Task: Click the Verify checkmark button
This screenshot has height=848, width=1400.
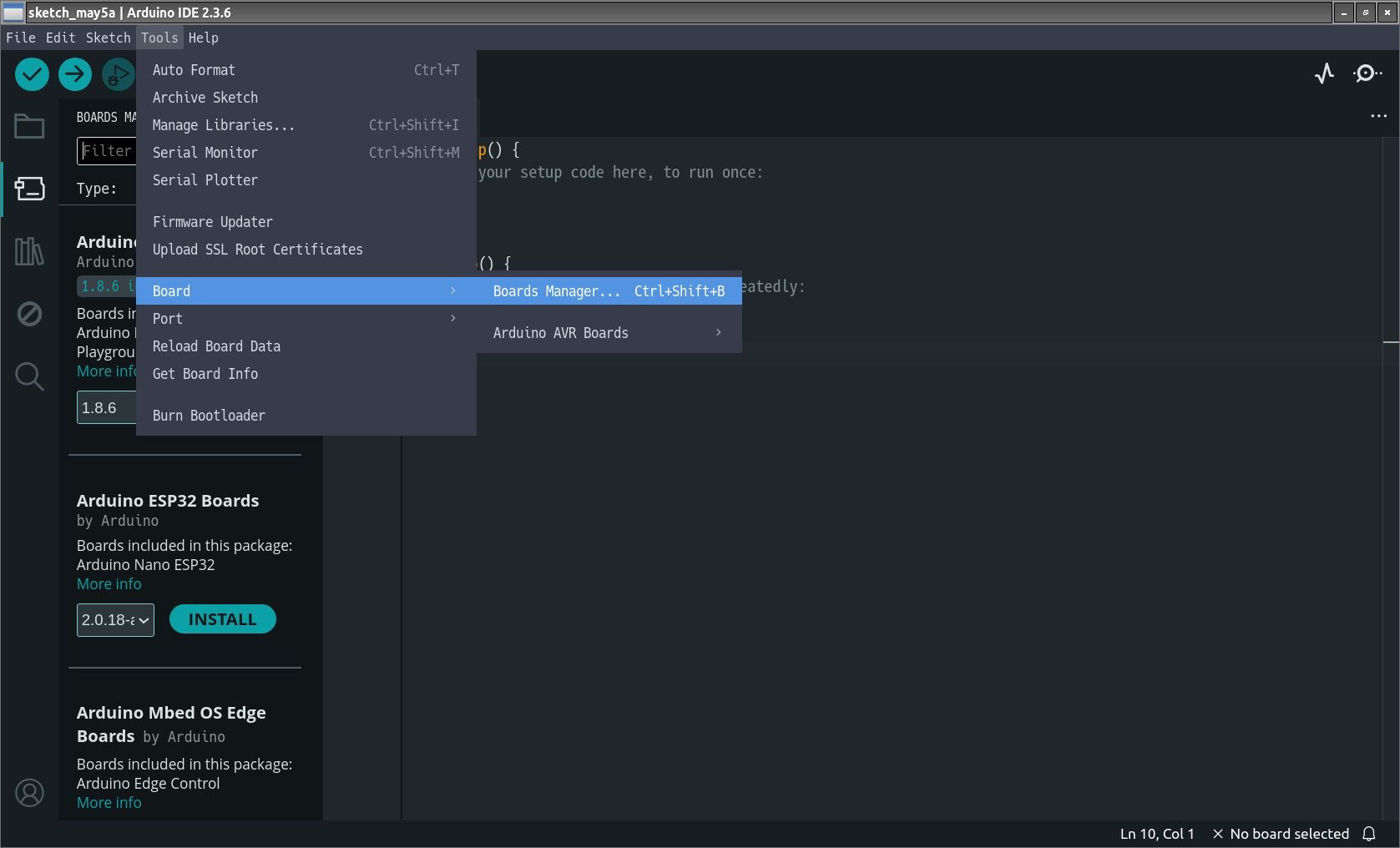Action: click(x=32, y=74)
